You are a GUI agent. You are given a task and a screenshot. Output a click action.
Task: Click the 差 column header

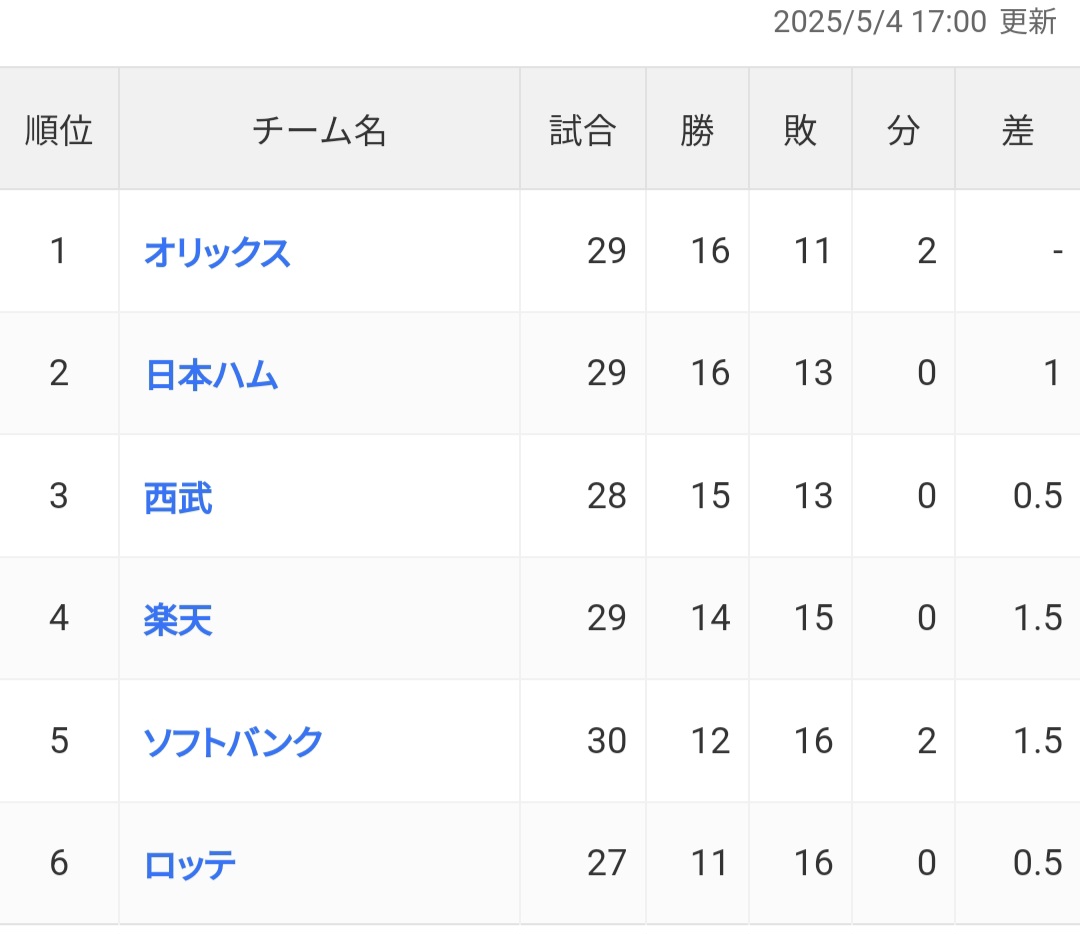pyautogui.click(x=1017, y=130)
